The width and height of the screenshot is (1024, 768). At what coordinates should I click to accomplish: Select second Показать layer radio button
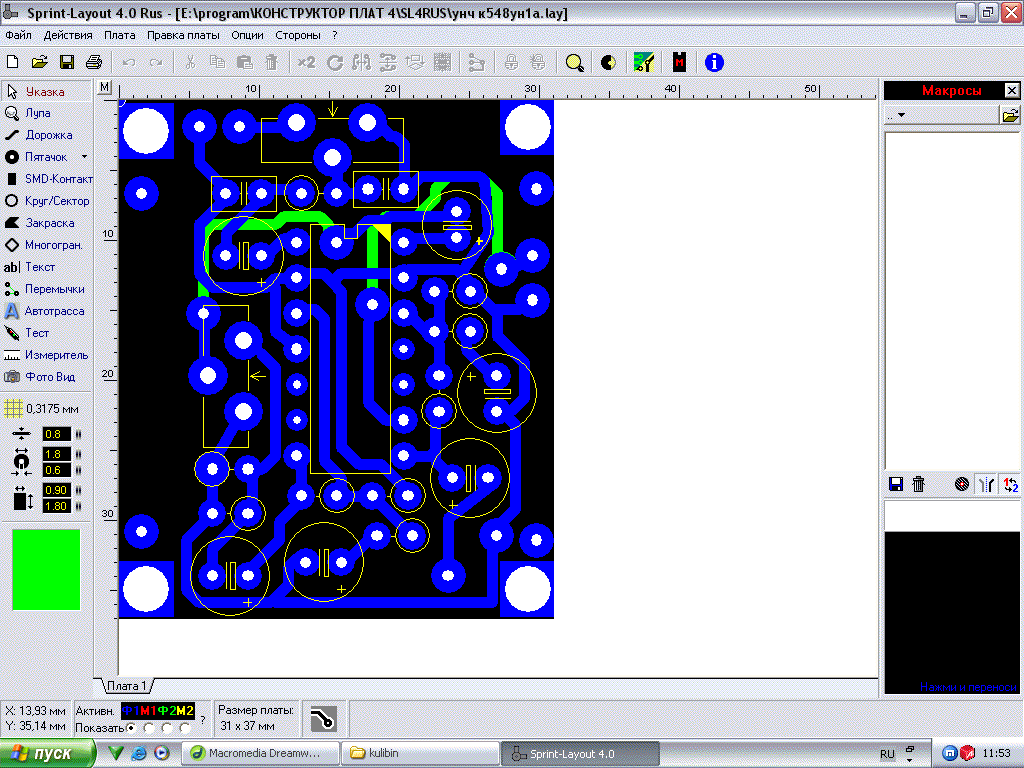tap(149, 728)
